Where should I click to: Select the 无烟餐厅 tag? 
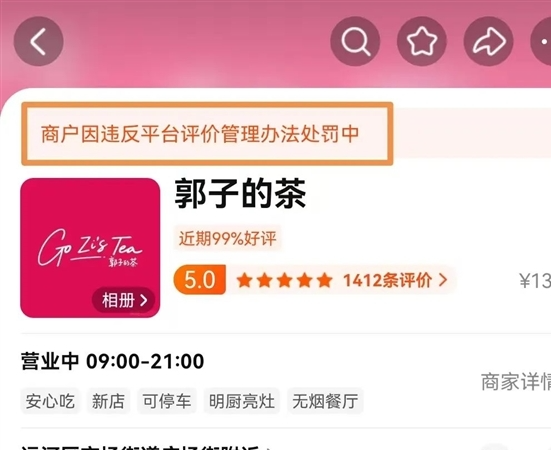[325, 401]
